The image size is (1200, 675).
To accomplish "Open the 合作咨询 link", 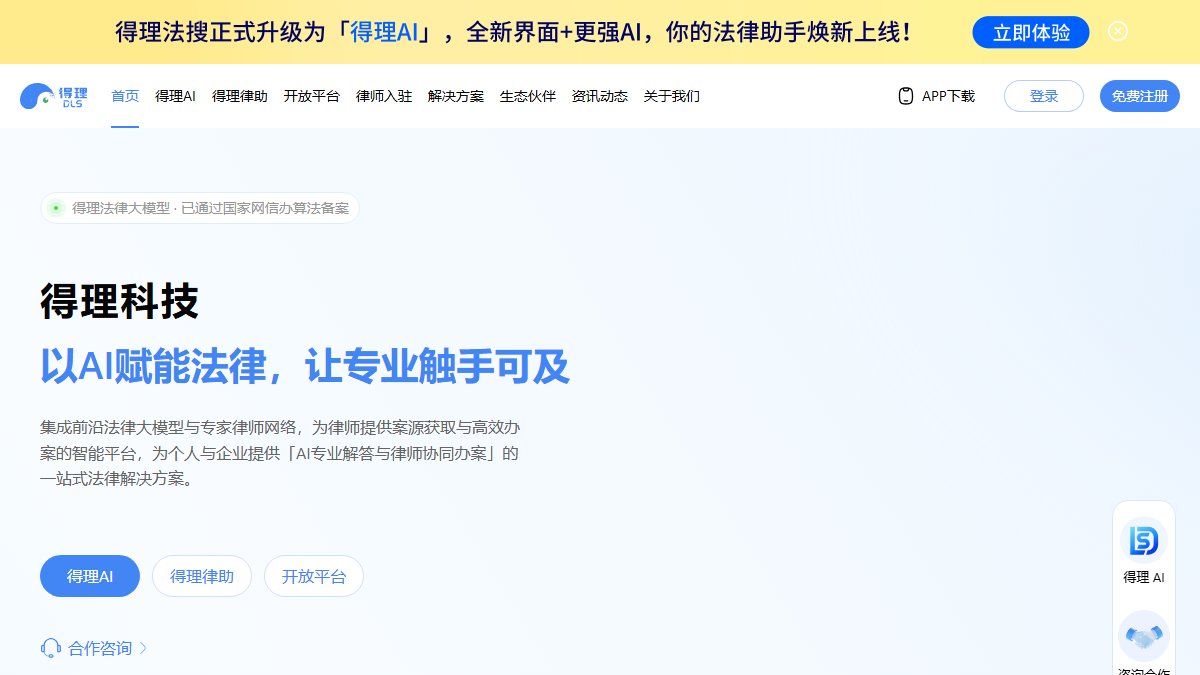I will point(100,648).
